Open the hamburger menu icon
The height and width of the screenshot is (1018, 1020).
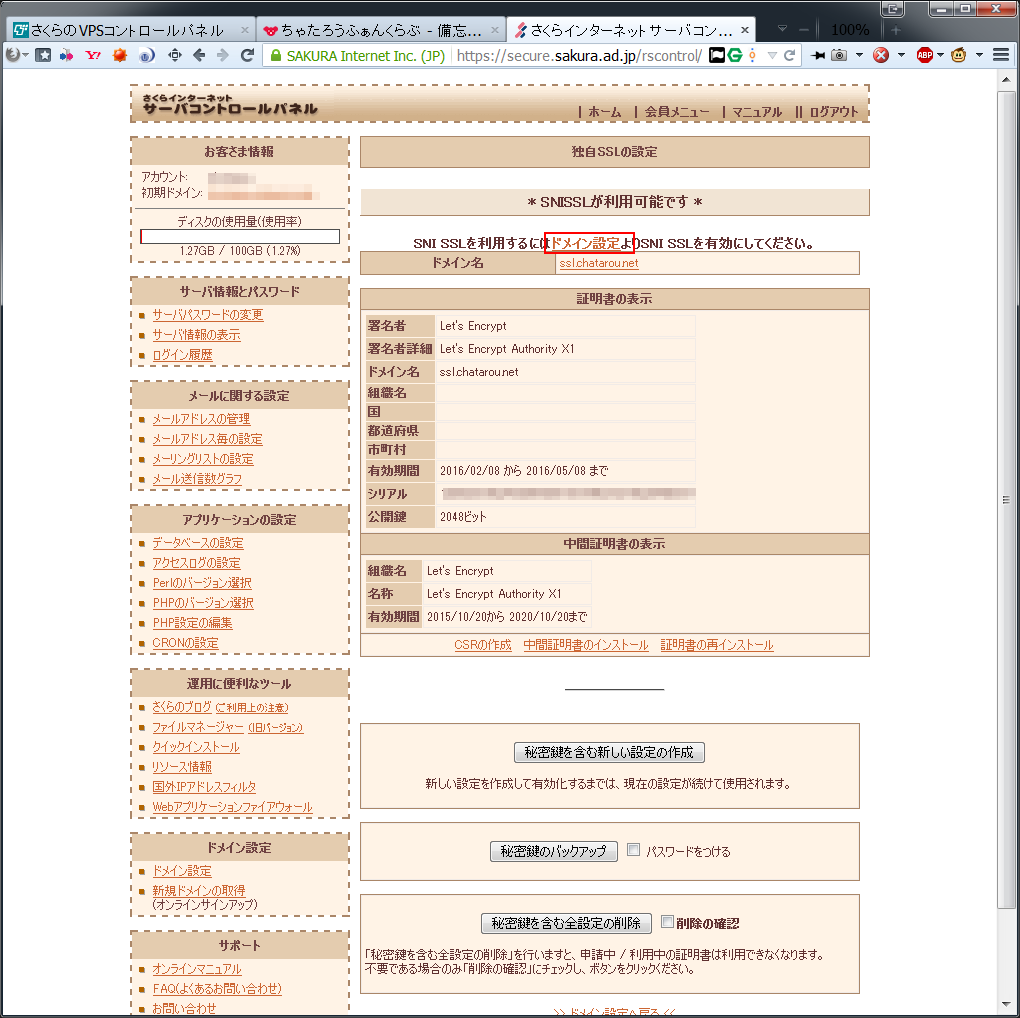[1000, 55]
